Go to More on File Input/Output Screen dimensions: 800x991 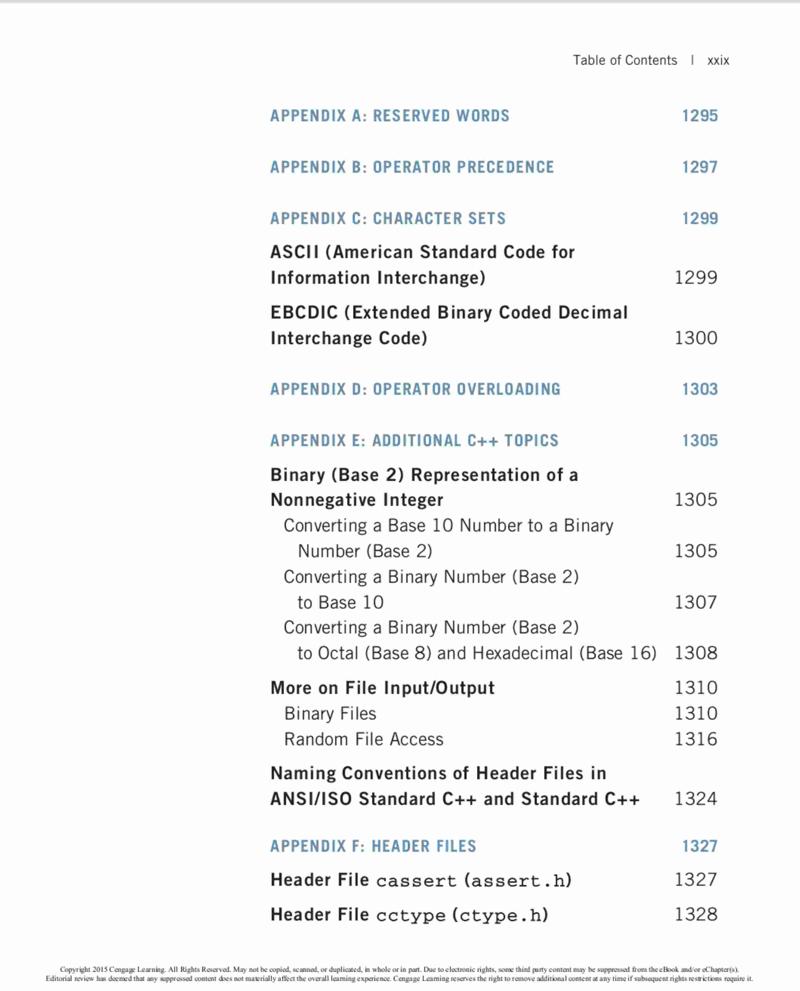(x=382, y=688)
